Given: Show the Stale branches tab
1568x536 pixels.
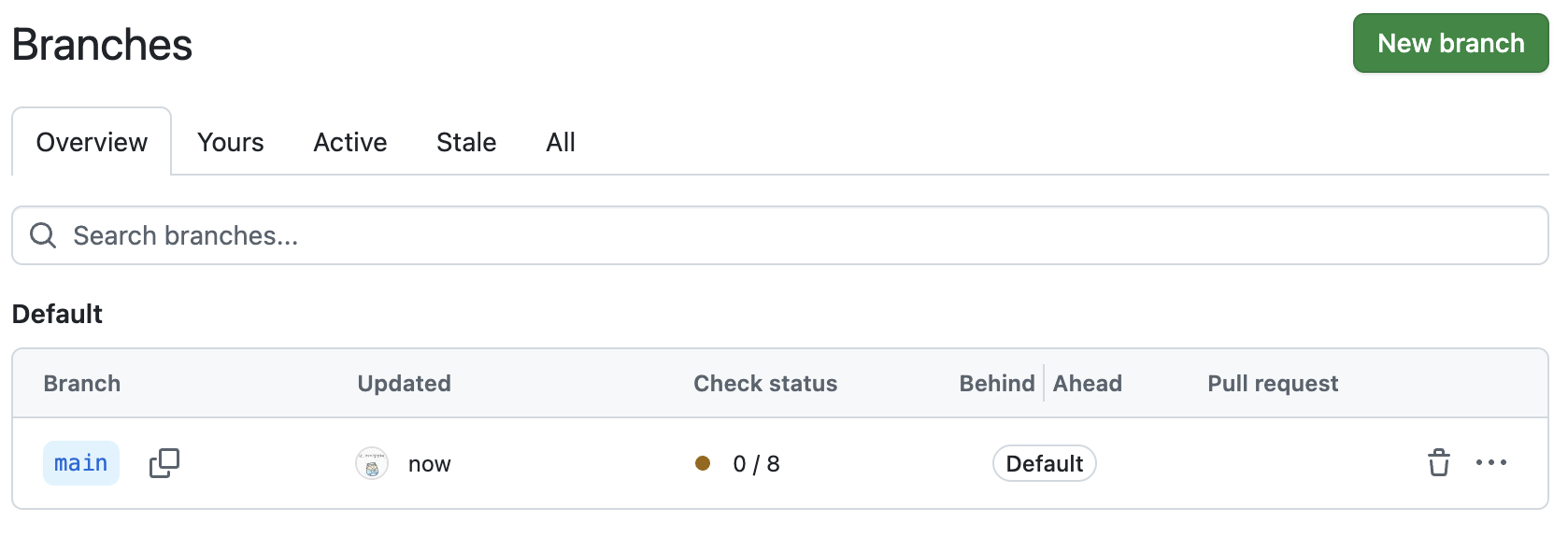Looking at the screenshot, I should pos(466,142).
